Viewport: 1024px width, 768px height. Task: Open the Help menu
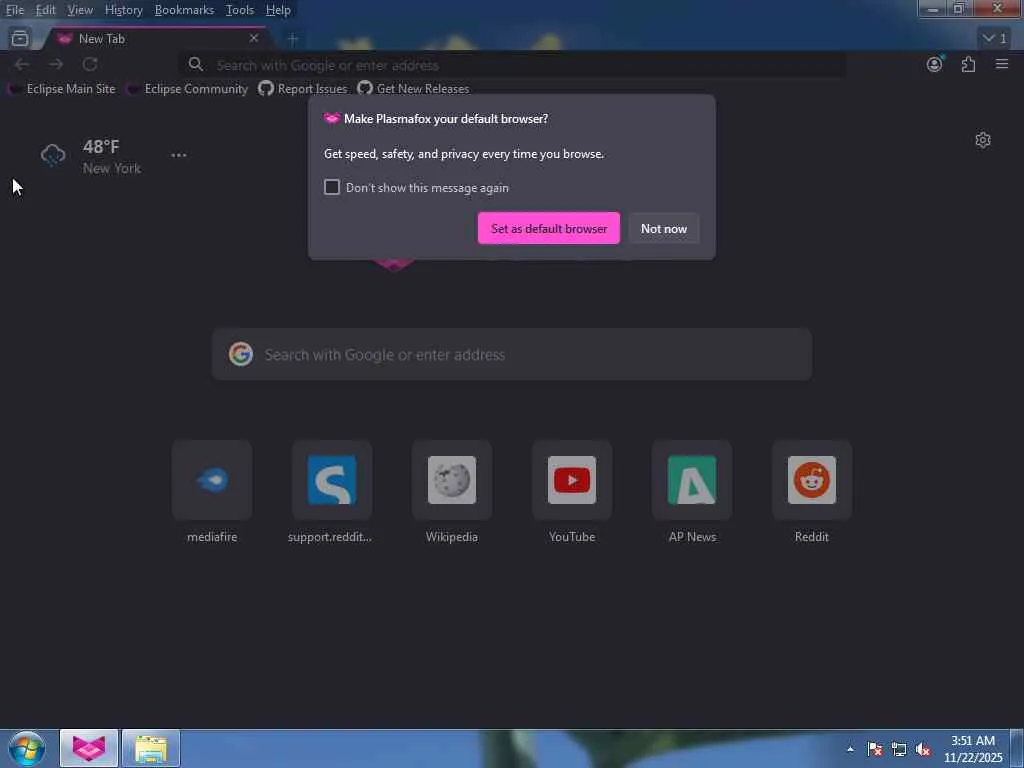click(x=278, y=10)
